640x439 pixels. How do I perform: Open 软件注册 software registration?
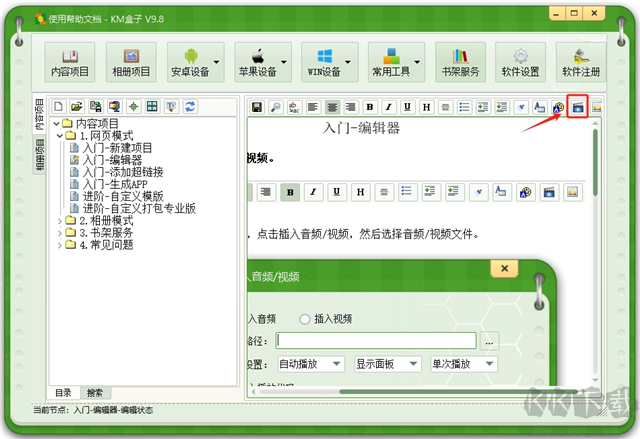click(x=581, y=62)
